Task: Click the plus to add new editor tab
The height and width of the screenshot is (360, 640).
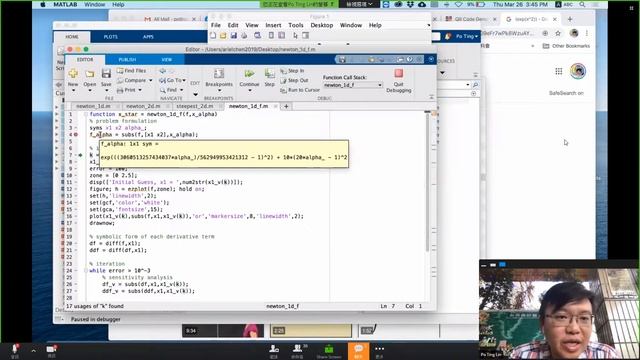Action: 286,106
